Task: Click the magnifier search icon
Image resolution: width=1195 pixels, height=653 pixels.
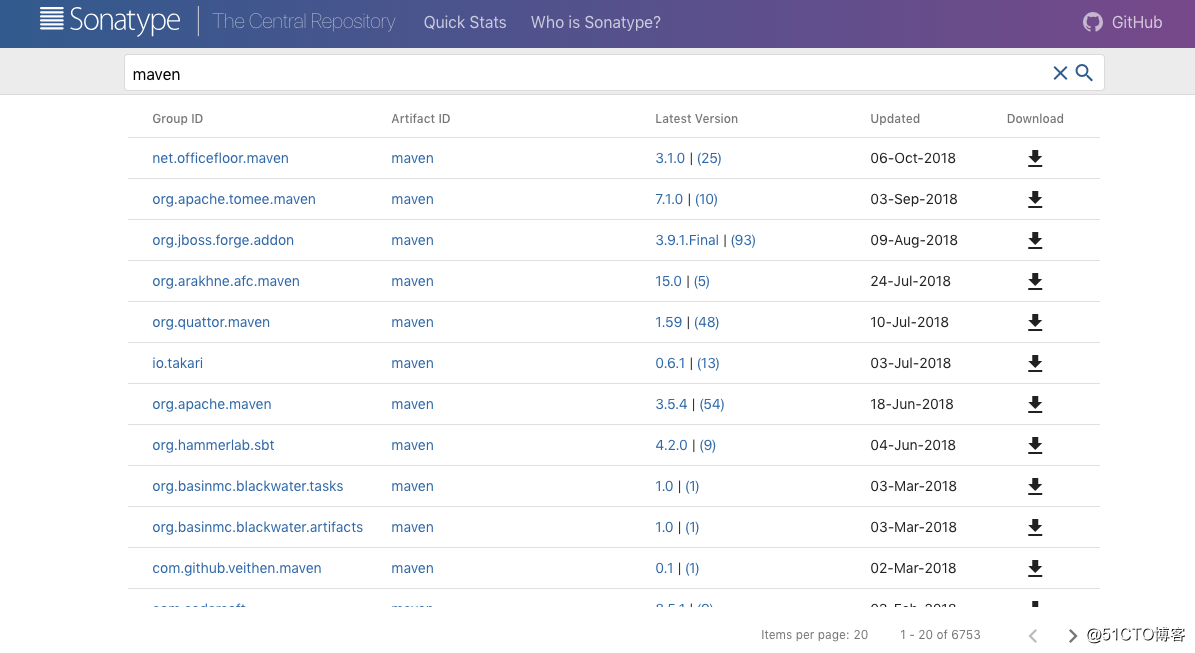Action: (1084, 73)
